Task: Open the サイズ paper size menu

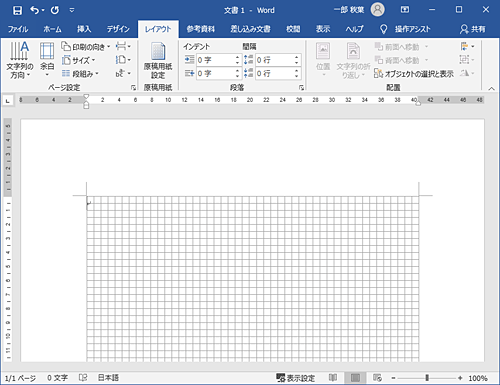Action: pos(79,60)
